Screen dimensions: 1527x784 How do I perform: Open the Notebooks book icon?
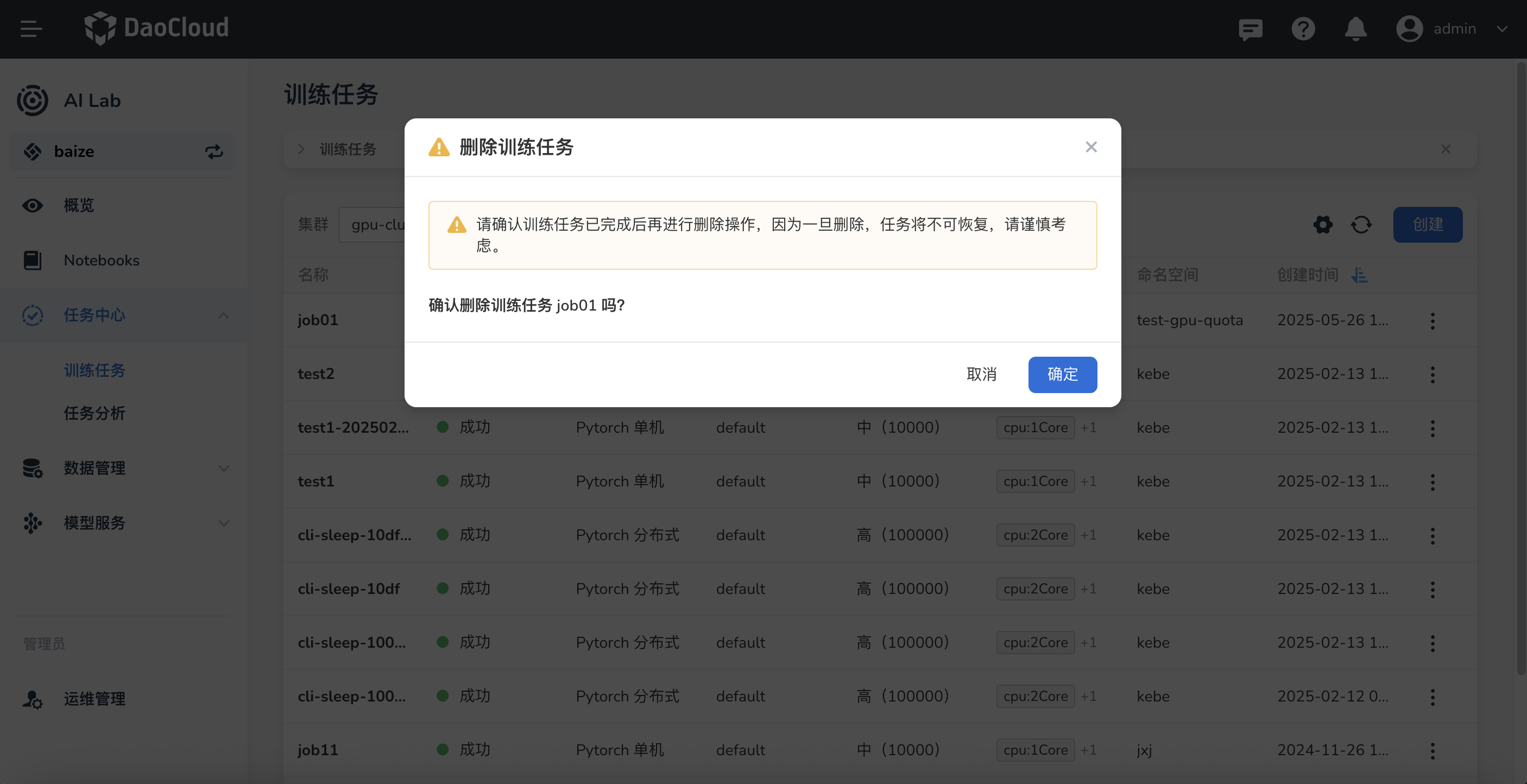pyautogui.click(x=32, y=260)
